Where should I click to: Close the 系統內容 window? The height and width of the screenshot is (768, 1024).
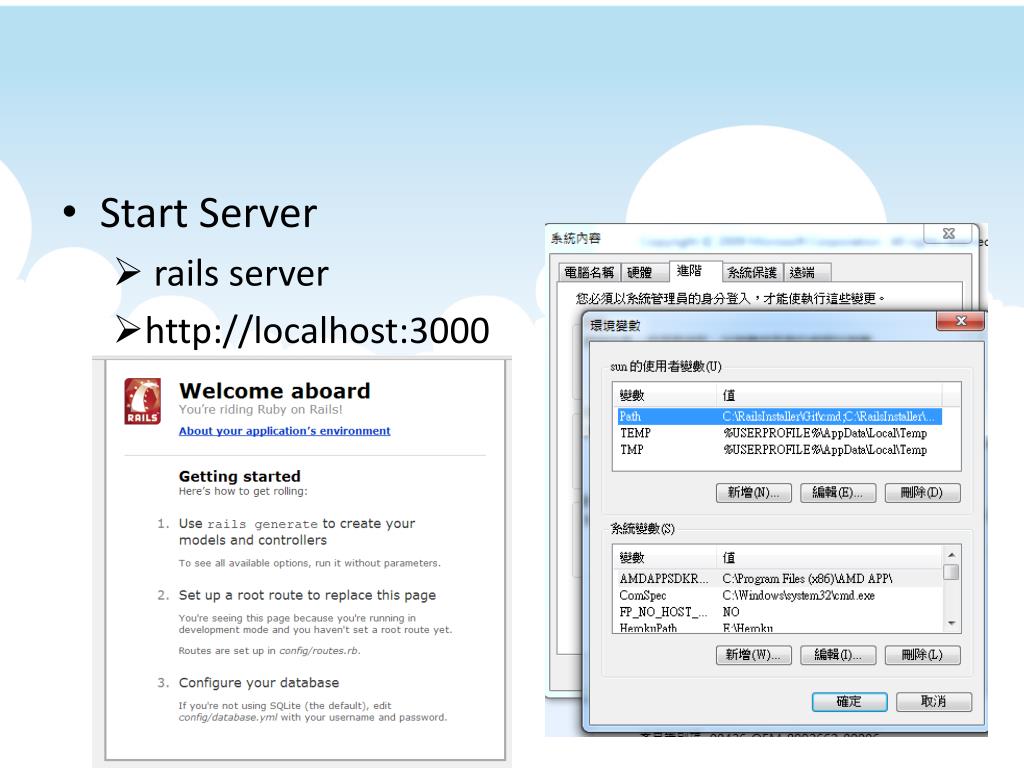click(949, 233)
